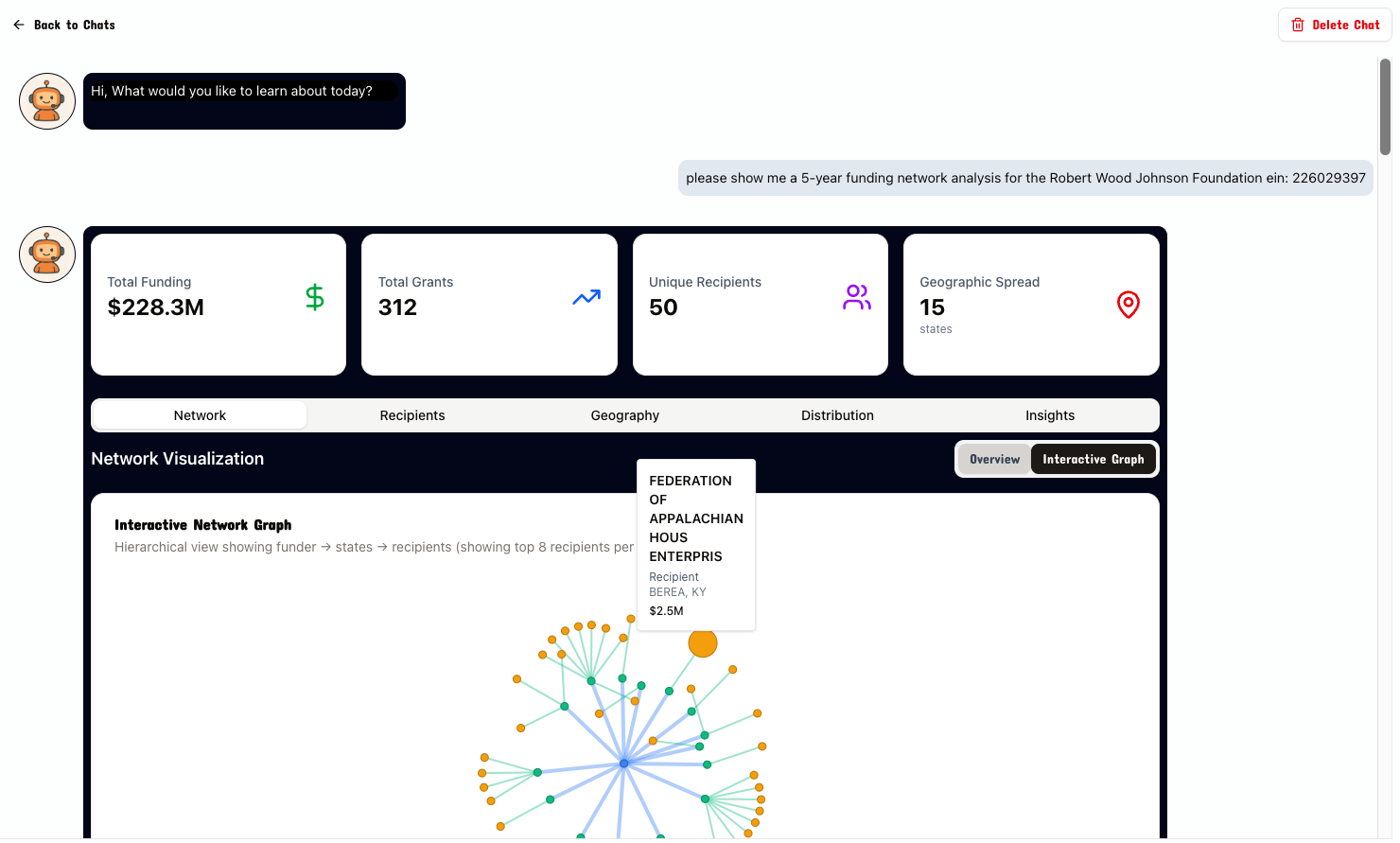This screenshot has height=843, width=1400.
Task: Click the Interactive Network Graph title
Action: 203,525
